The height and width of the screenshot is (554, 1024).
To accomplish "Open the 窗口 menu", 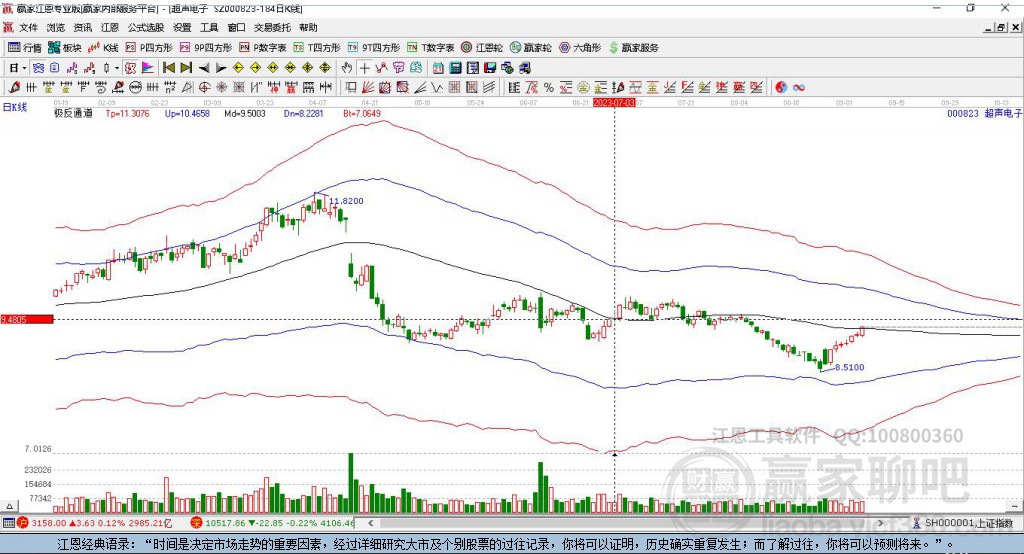I will [x=236, y=27].
